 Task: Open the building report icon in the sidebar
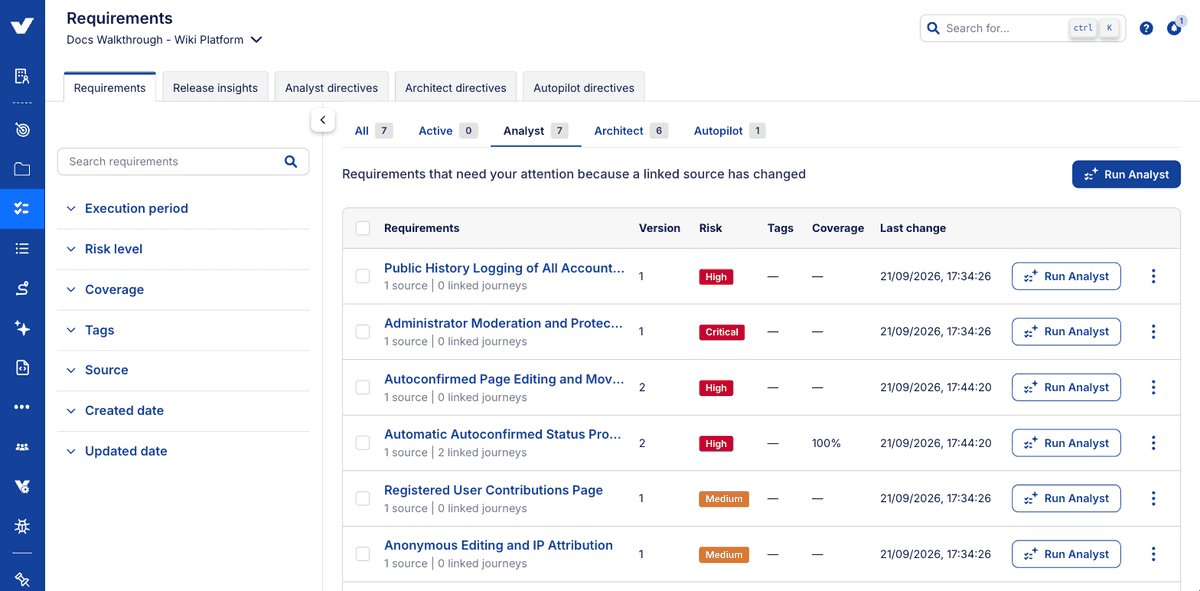coord(22,76)
